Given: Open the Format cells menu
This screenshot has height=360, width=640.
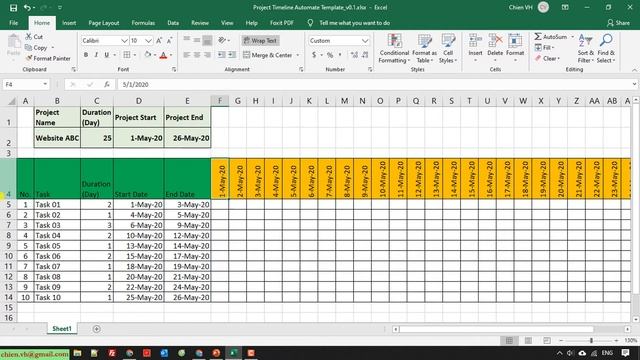Looking at the screenshot, I should click(x=515, y=49).
